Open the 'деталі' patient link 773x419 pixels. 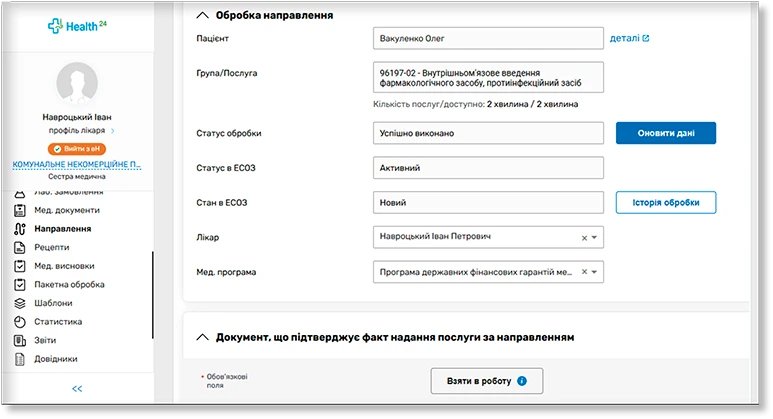click(625, 38)
